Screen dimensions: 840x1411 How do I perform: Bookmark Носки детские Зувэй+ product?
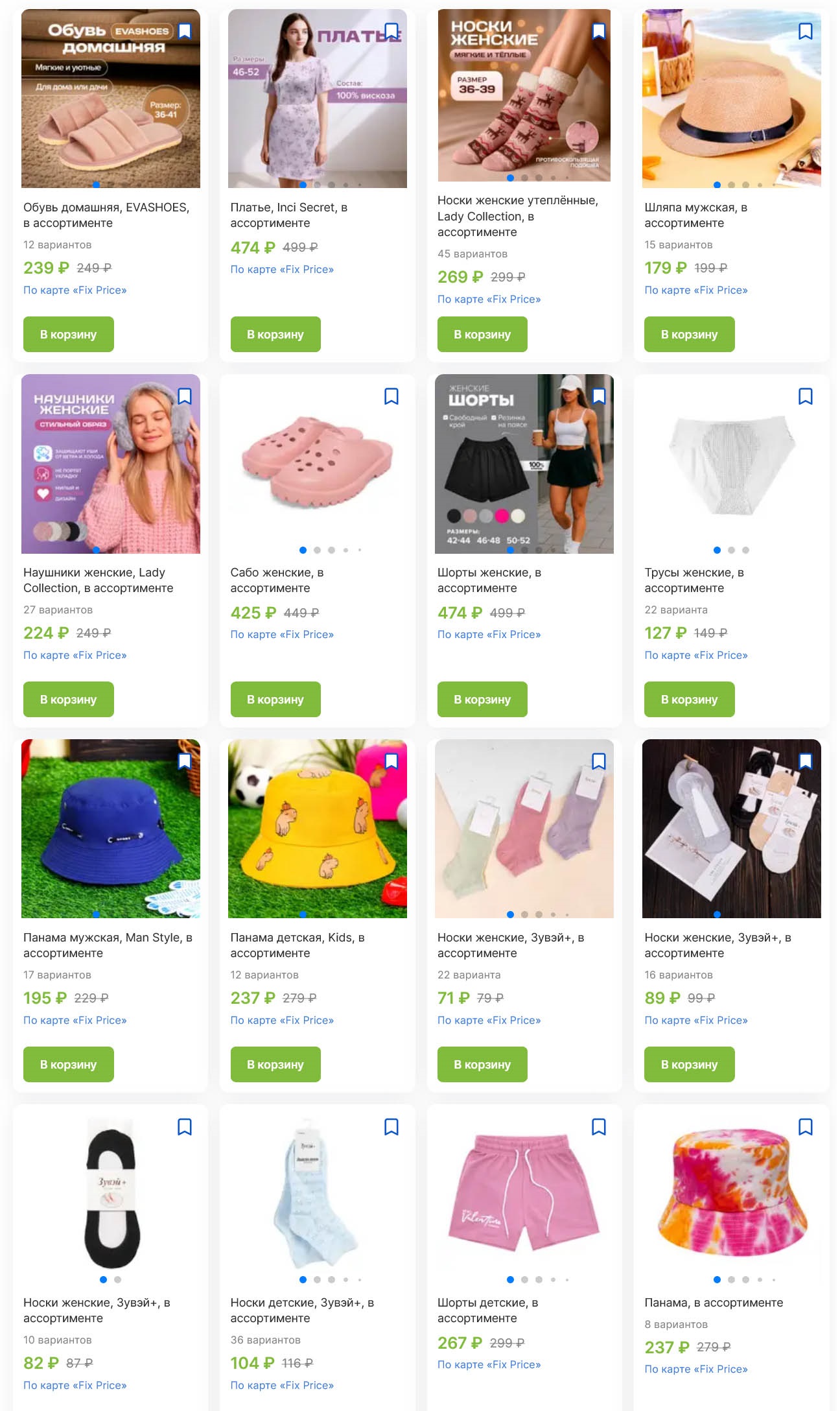tap(391, 1127)
